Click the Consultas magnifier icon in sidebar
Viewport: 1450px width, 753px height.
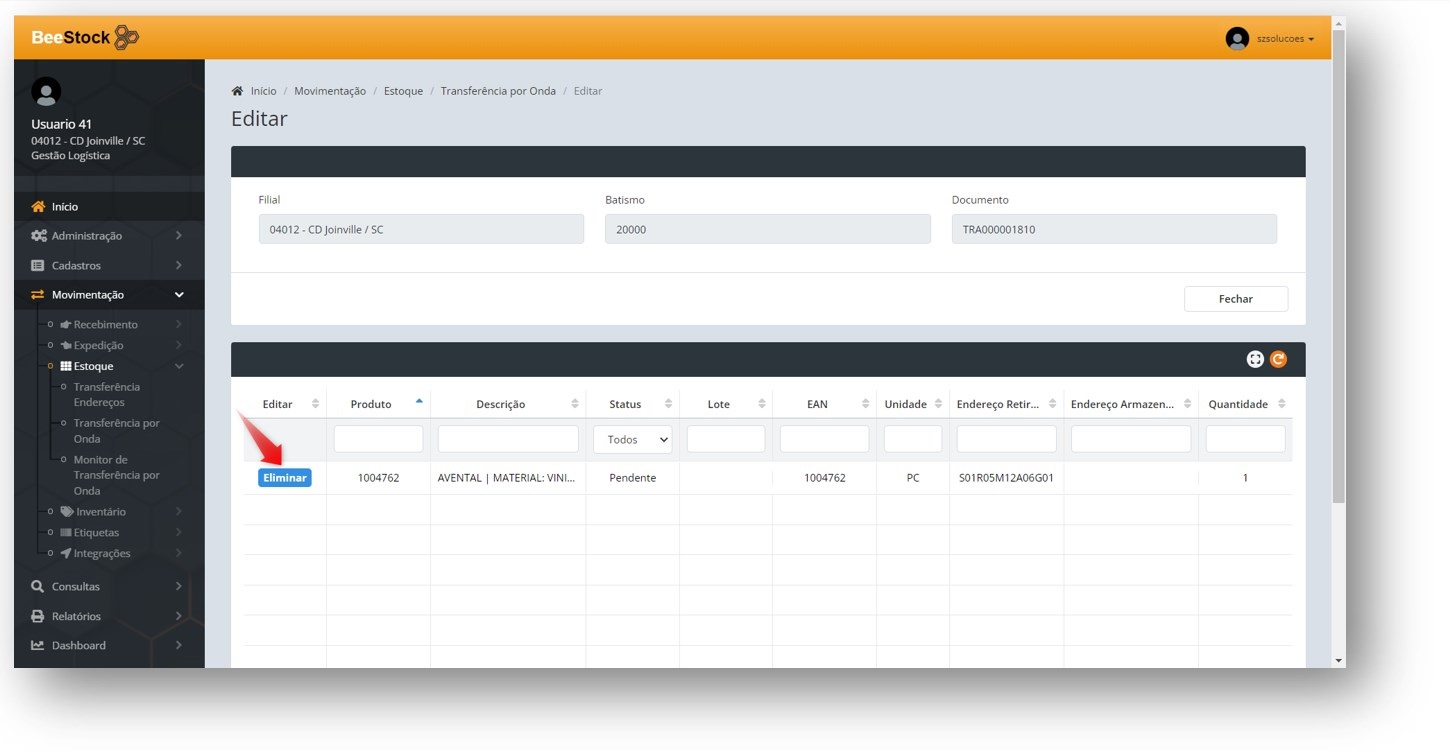coord(38,586)
